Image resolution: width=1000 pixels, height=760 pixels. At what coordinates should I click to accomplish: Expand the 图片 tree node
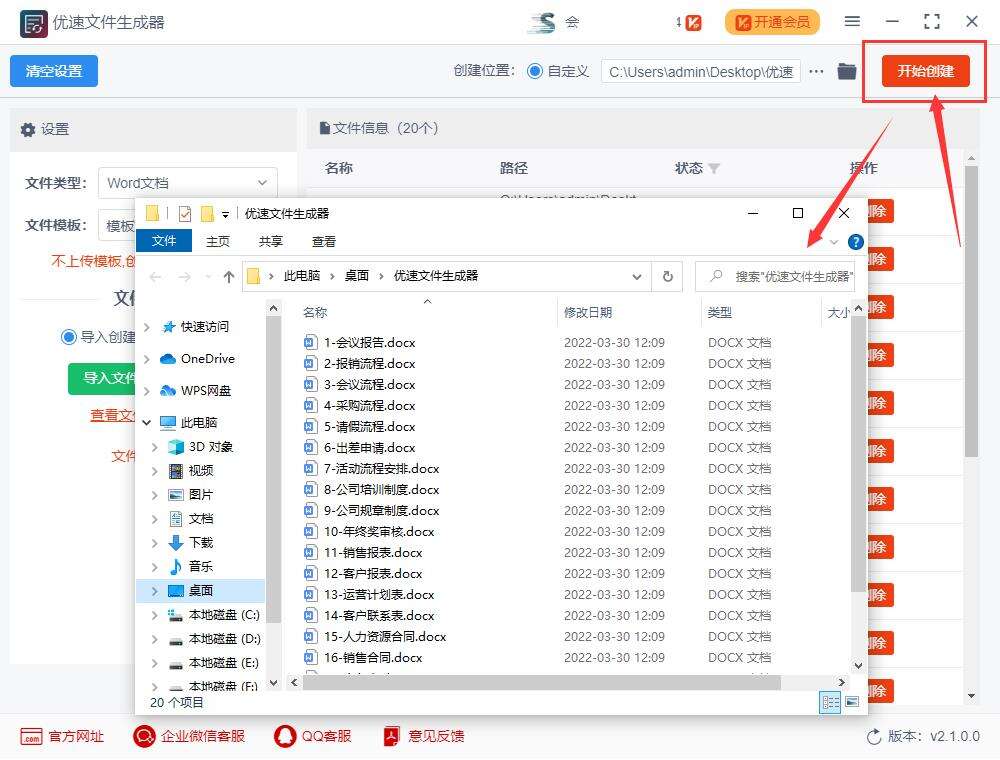point(154,495)
